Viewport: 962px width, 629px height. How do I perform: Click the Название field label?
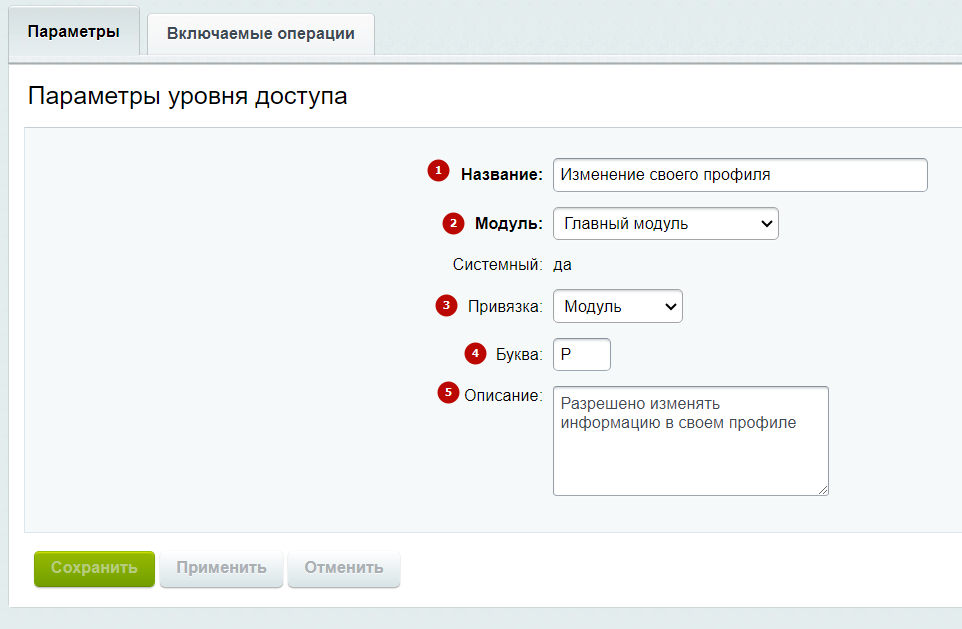click(502, 175)
